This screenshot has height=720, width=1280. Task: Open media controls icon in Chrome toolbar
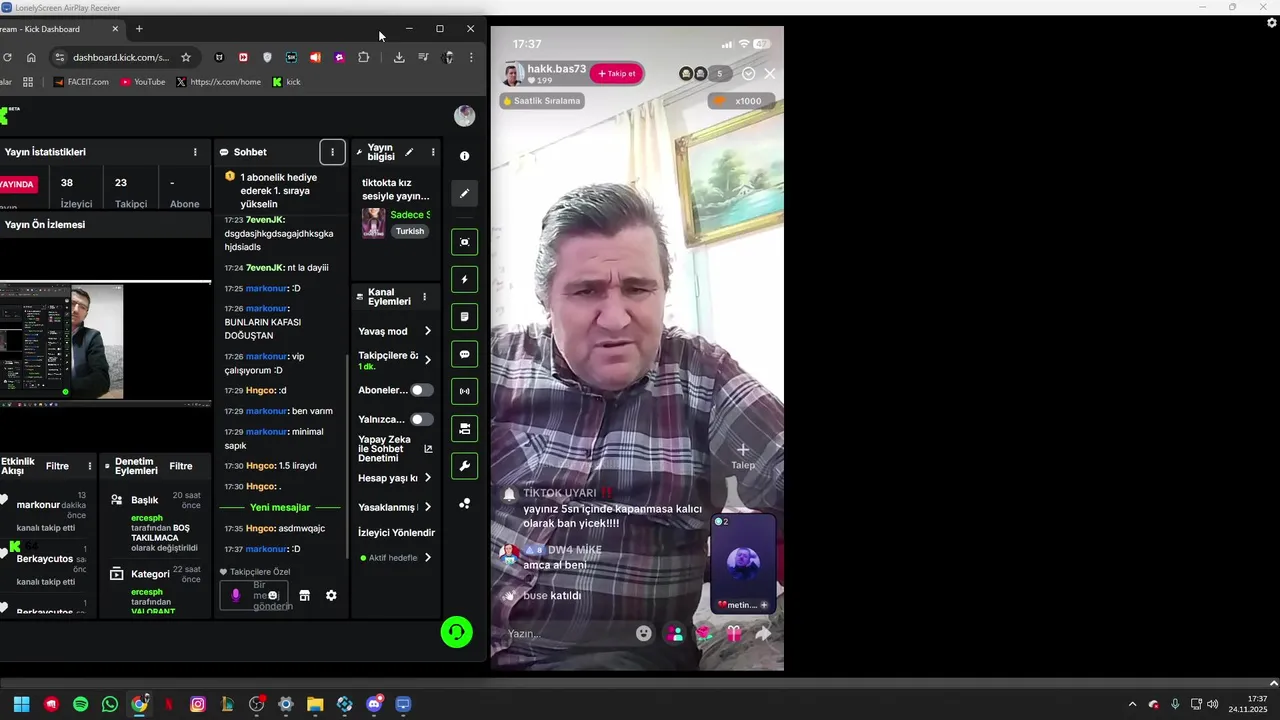click(x=423, y=57)
